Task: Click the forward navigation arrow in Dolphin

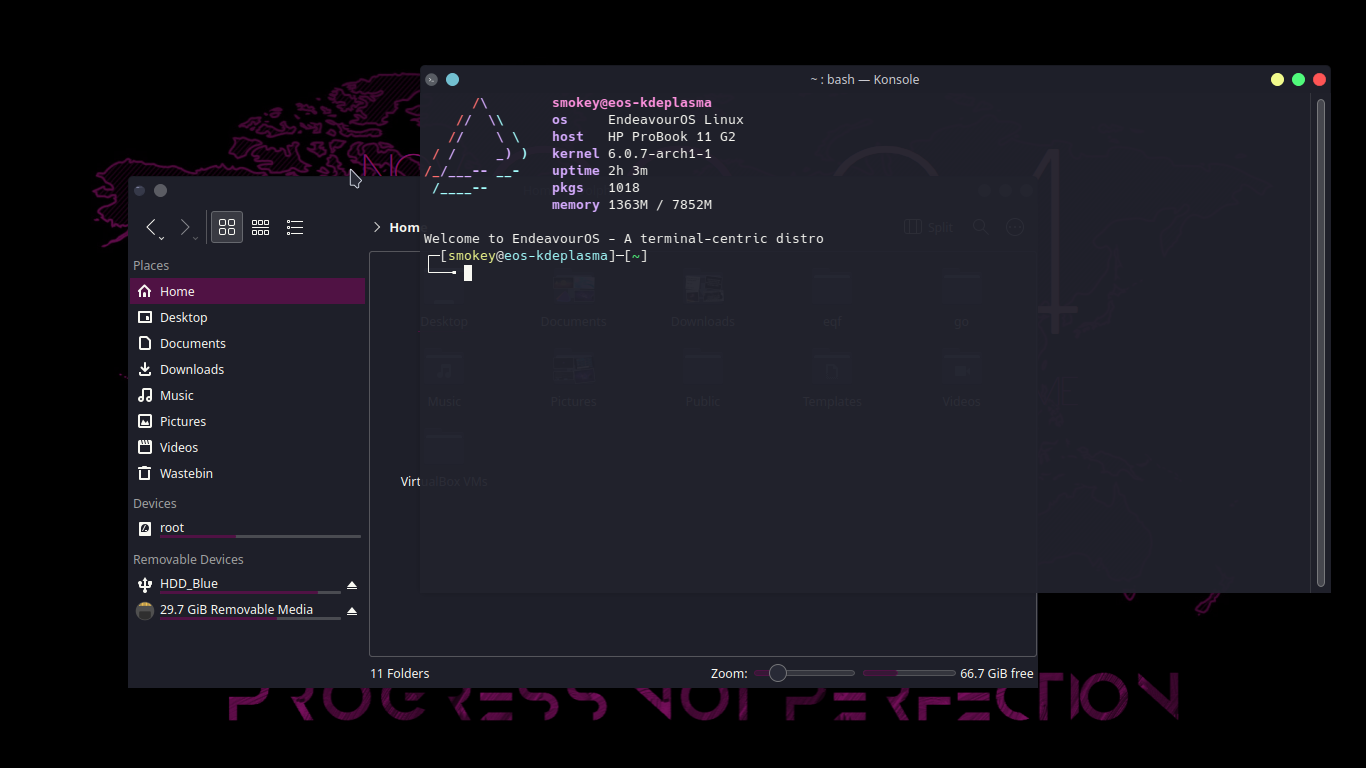Action: (x=185, y=228)
